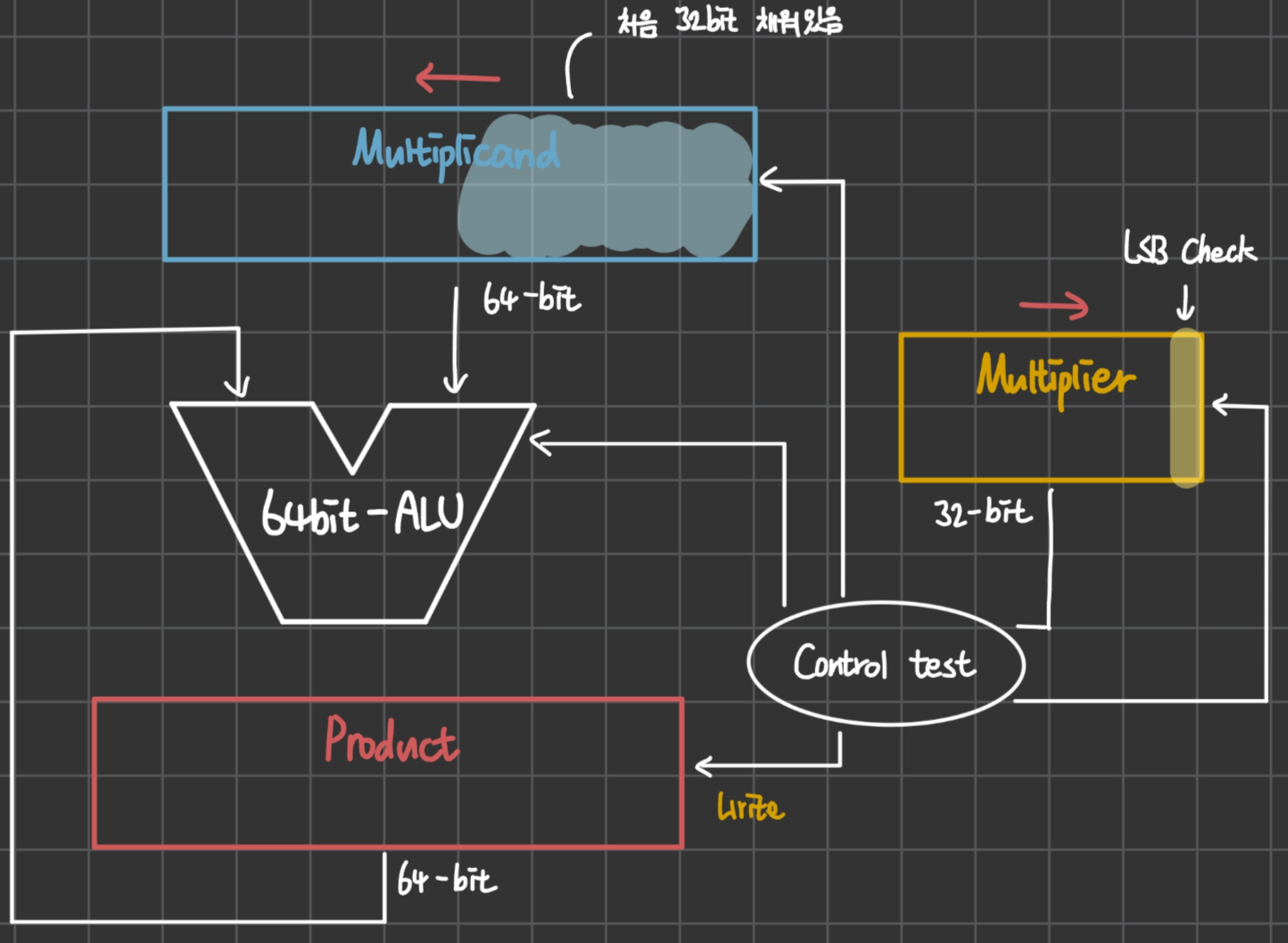Screen dimensions: 1288x943
Task: Click the blue shaded Multiplicand region
Action: [x=606, y=186]
